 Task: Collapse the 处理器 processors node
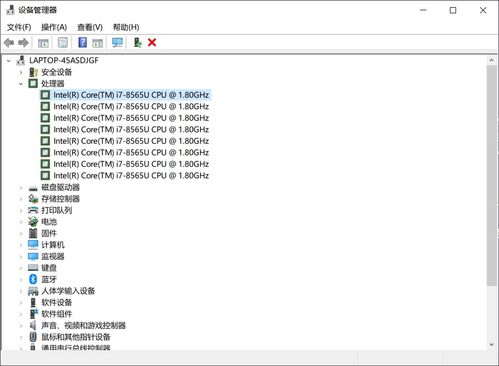[x=21, y=83]
